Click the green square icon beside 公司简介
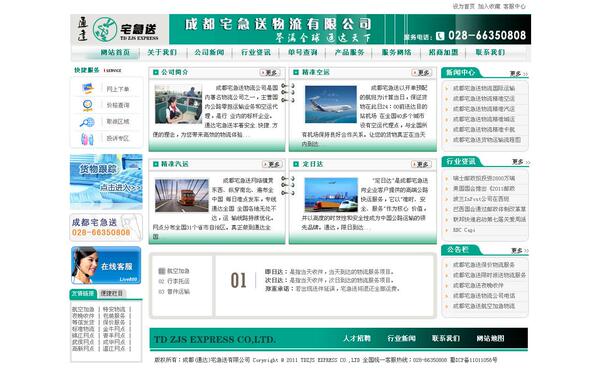Screen dimensions: 600x368 [155, 72]
